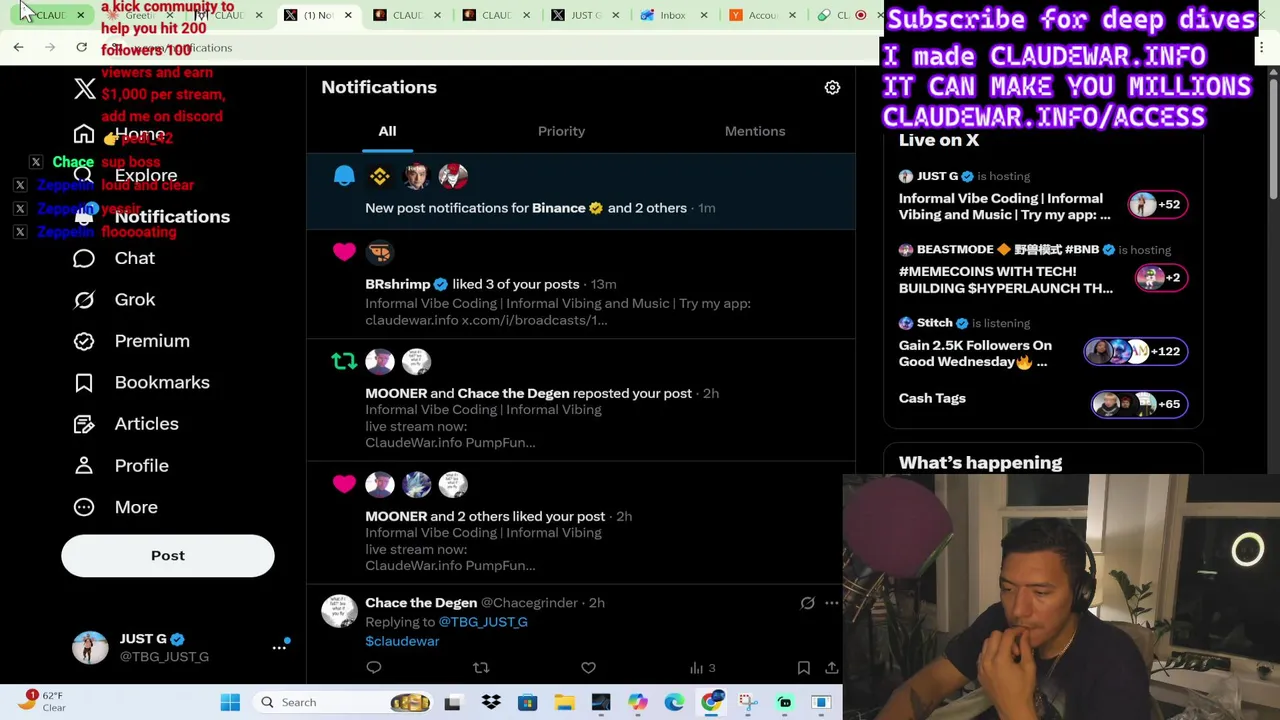Open Notifications settings gear

coord(832,87)
